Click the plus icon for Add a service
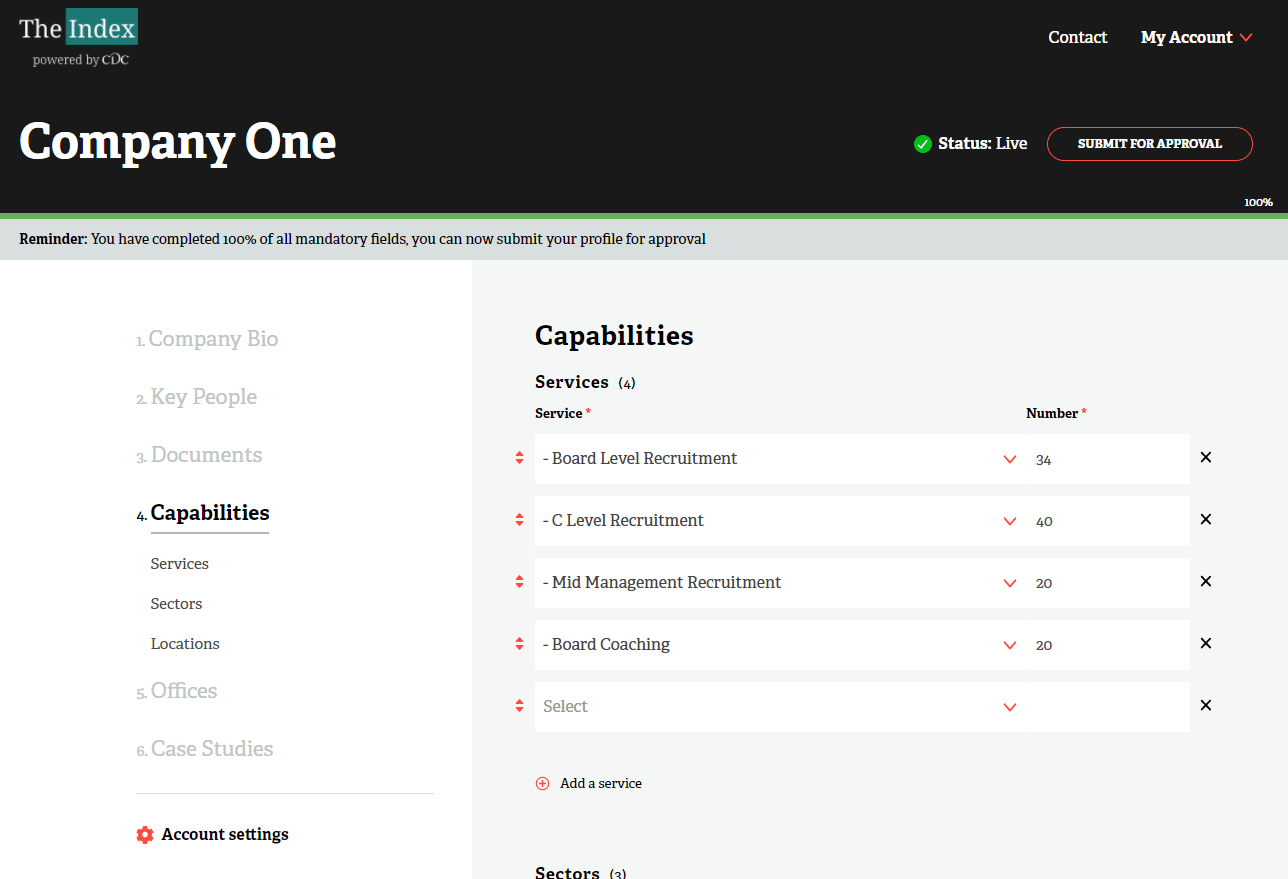 (543, 784)
